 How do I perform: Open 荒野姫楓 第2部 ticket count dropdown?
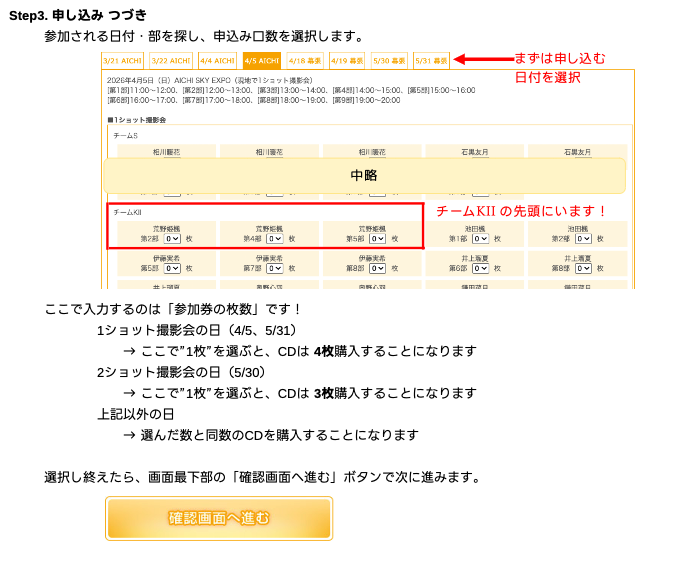coord(172,239)
